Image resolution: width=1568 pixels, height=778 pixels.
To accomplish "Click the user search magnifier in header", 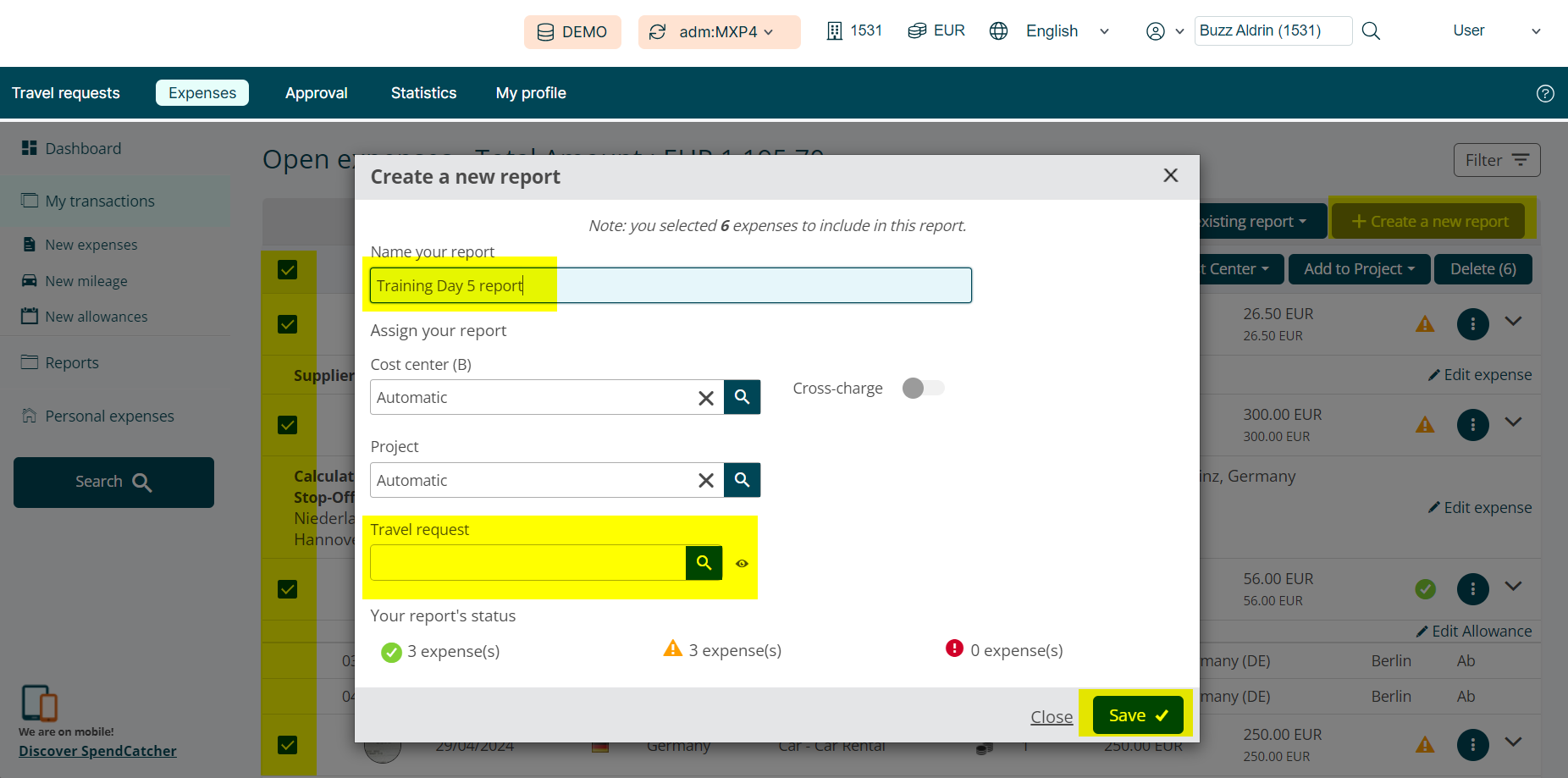I will pos(1371,31).
